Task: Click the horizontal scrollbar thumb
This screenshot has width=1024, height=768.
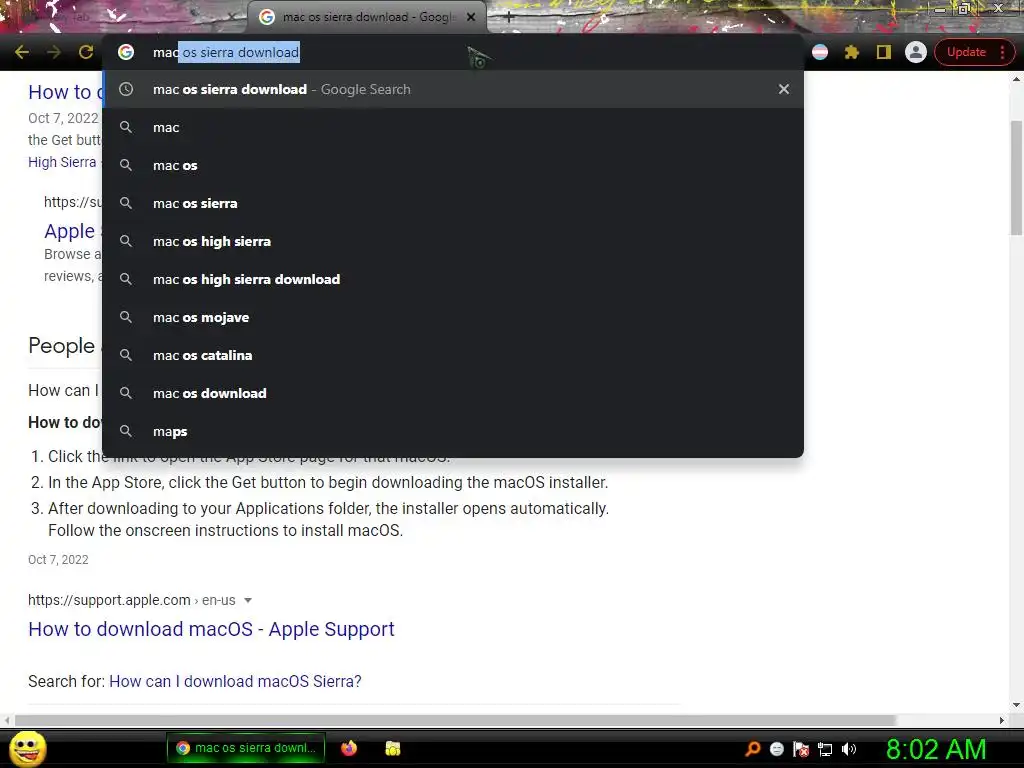Action: point(455,720)
